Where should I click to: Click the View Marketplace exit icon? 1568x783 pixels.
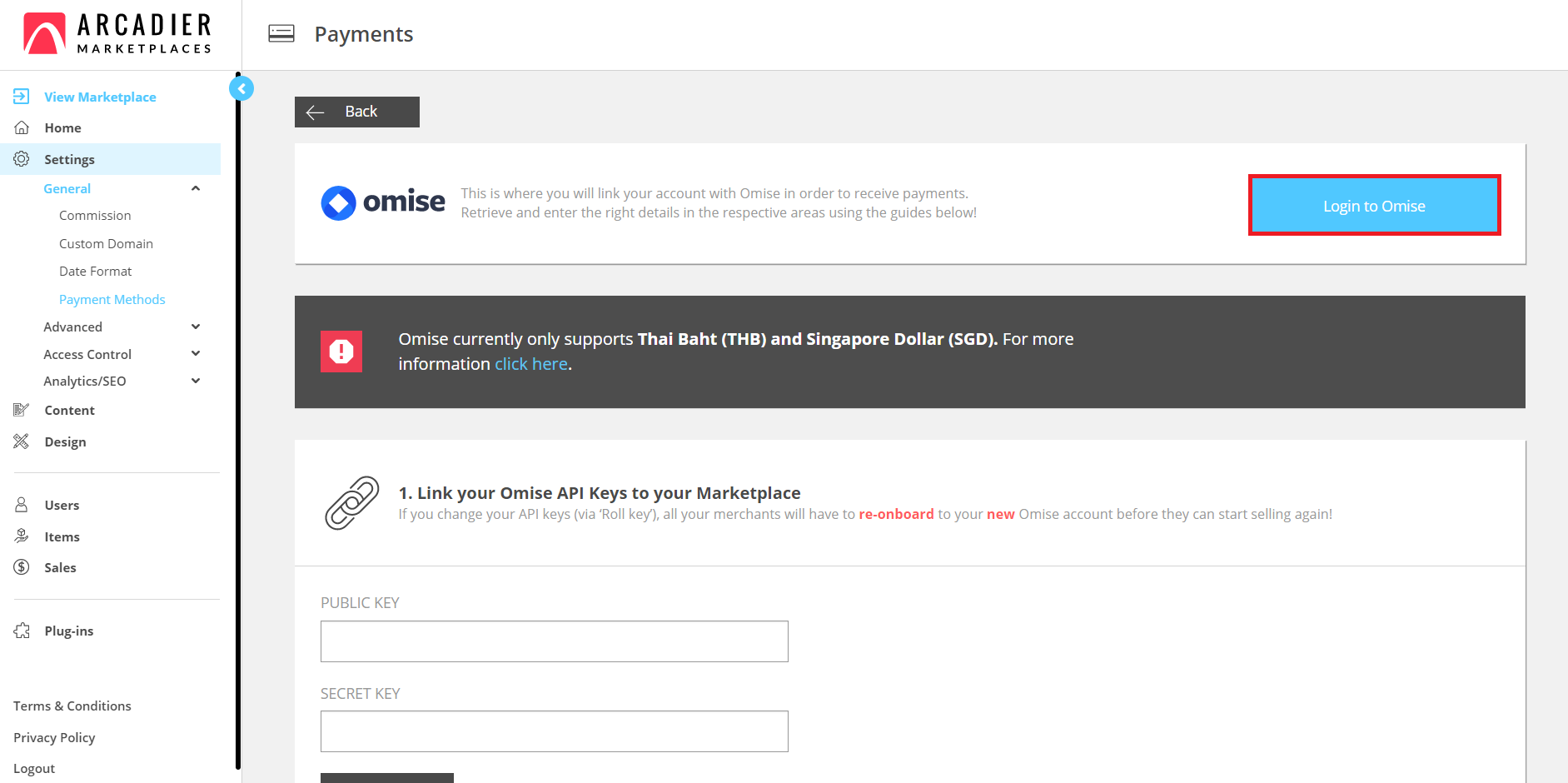[x=22, y=97]
